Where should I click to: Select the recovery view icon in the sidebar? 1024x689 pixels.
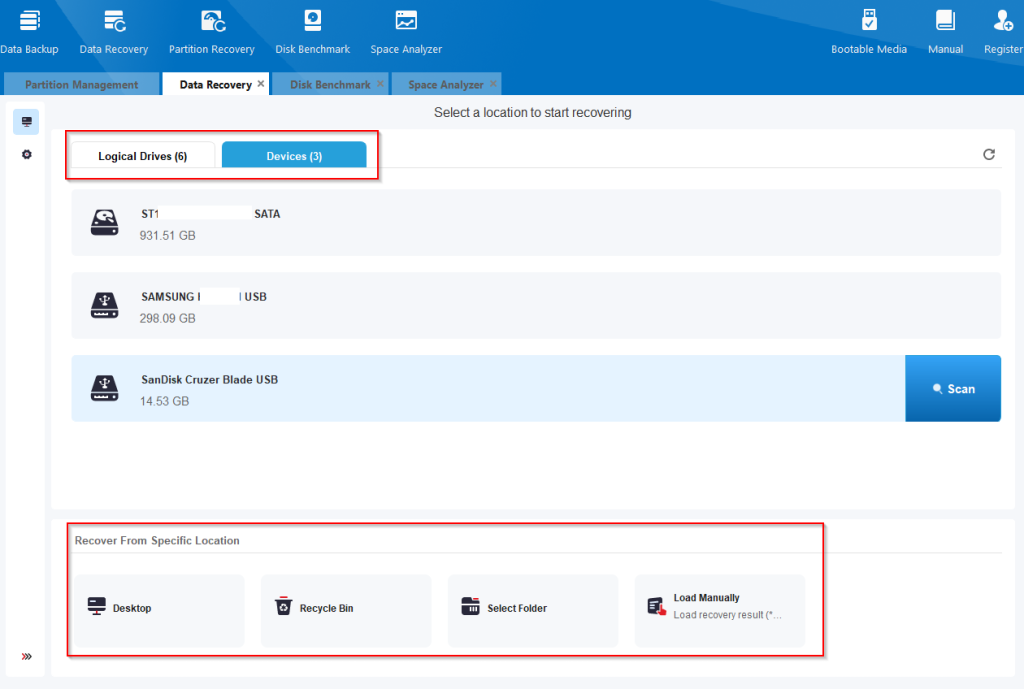tap(26, 122)
